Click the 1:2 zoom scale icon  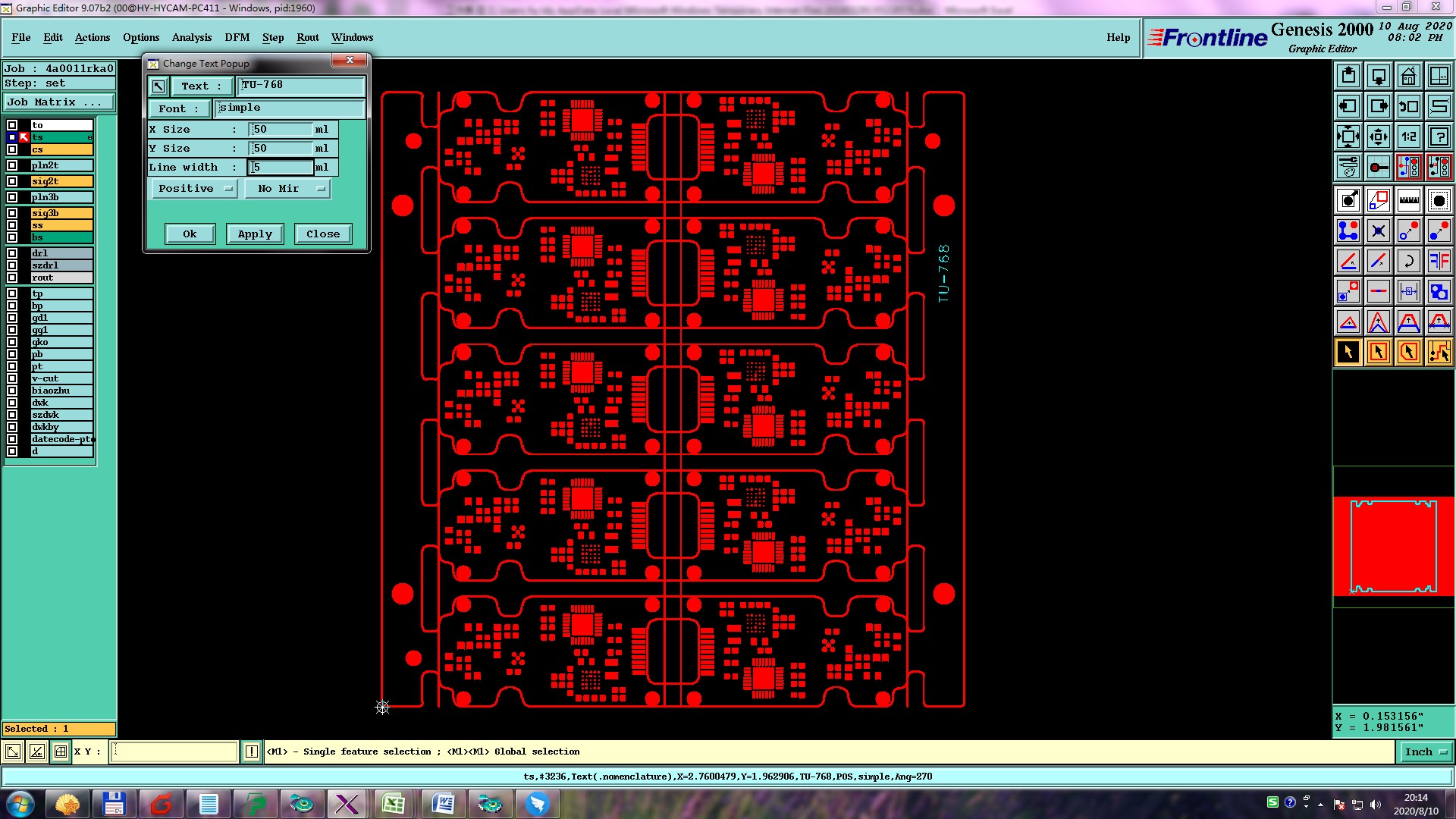pyautogui.click(x=1408, y=137)
